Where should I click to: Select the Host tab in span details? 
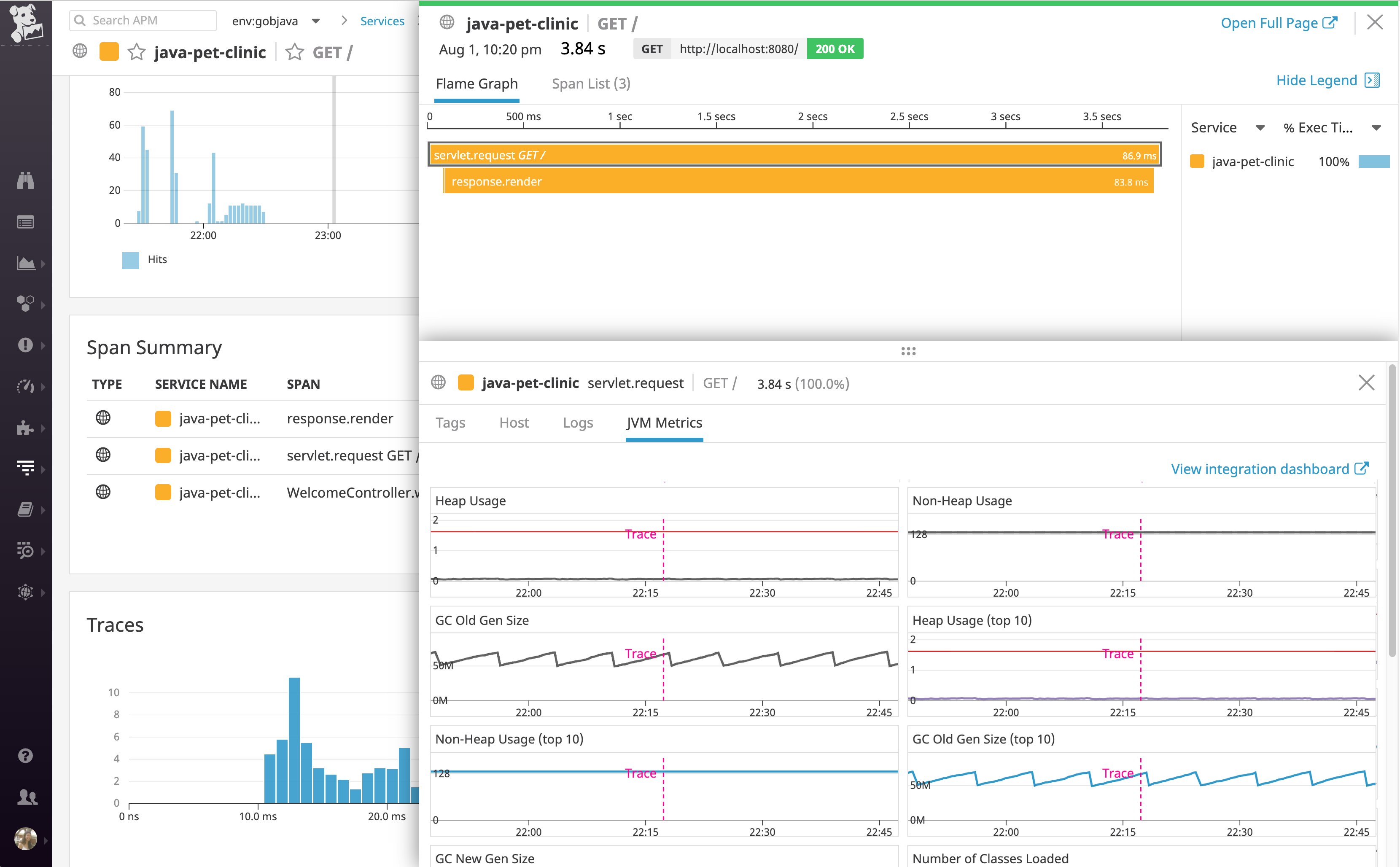point(514,423)
